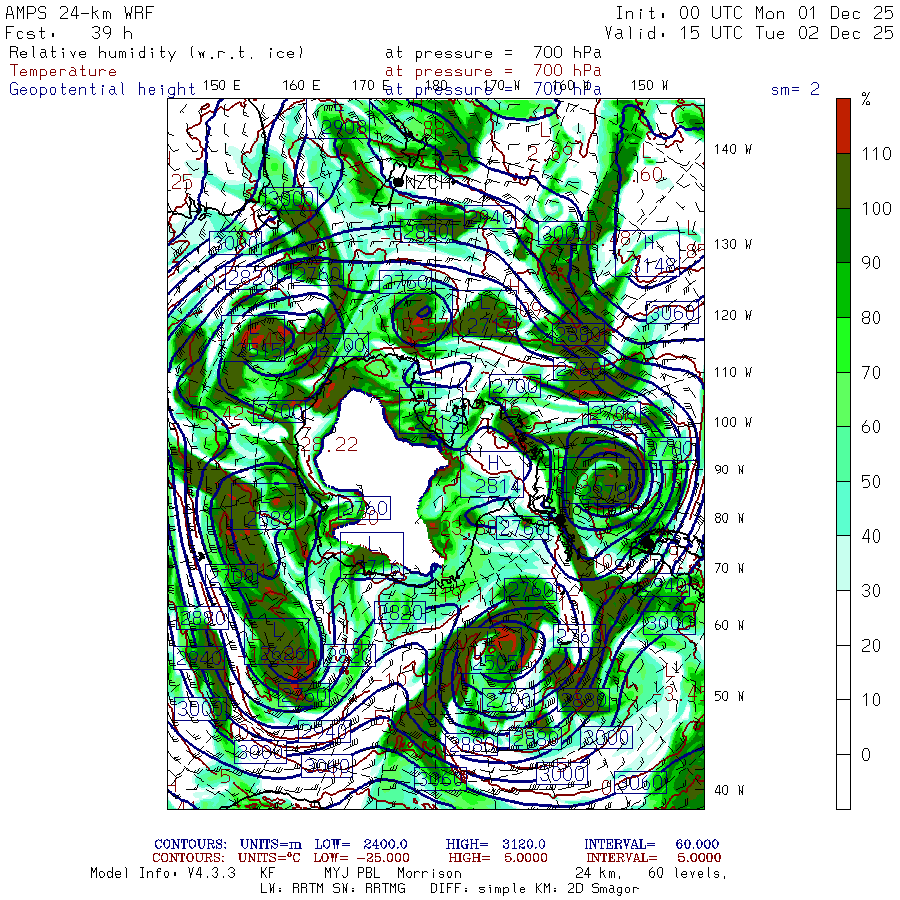The width and height of the screenshot is (900, 900).
Task: Click the '%' unit above the colorbar
Action: coord(866,99)
